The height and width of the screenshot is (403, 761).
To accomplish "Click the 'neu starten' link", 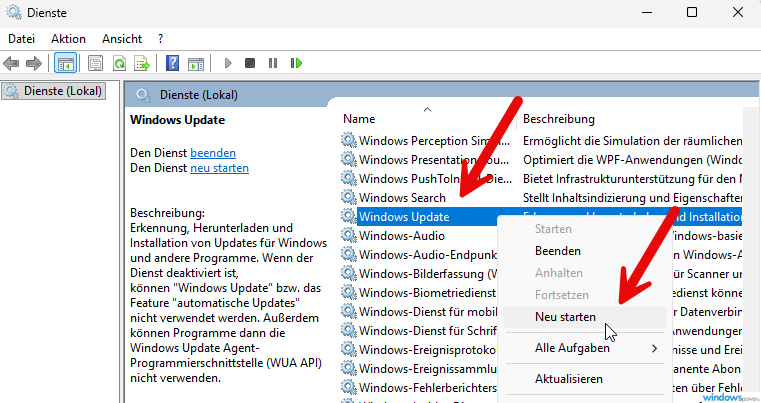I will click(x=219, y=168).
